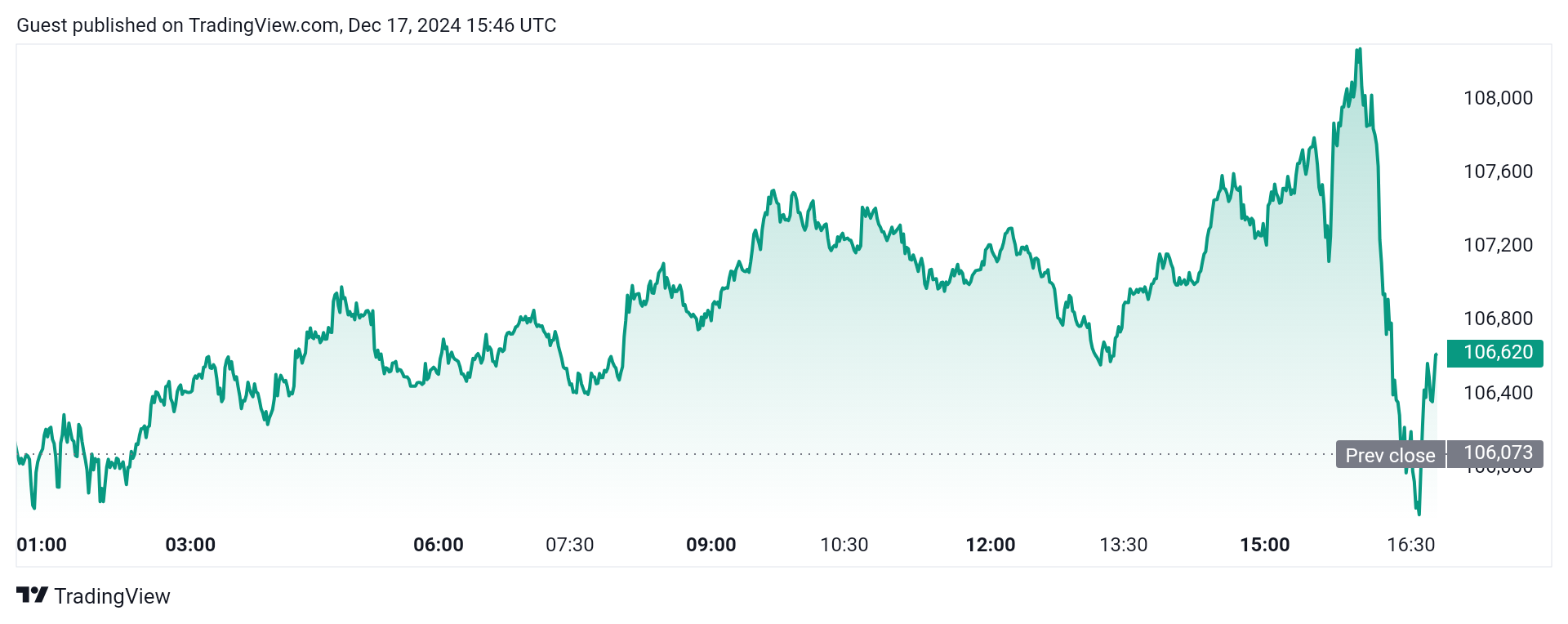Select the 03:00 time axis label
Image resolution: width=1568 pixels, height=624 pixels.
(x=190, y=545)
